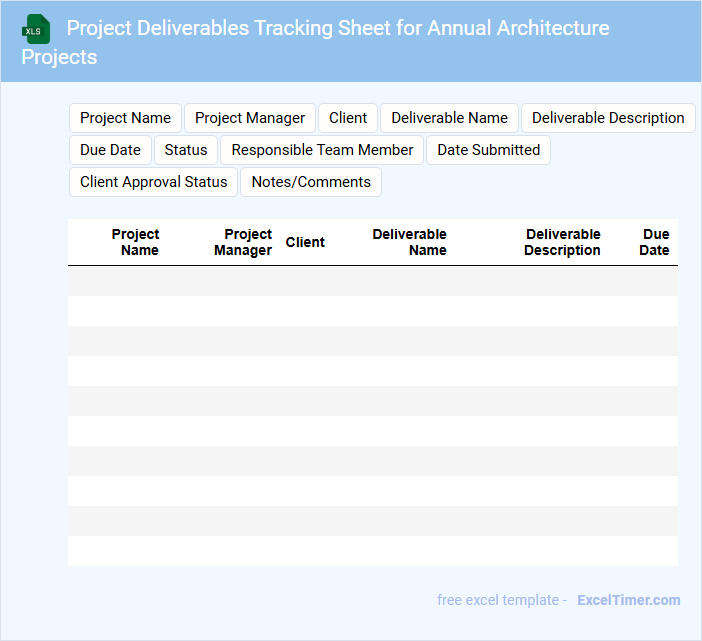
Task: Click the Project Manager column header
Action: (x=243, y=242)
